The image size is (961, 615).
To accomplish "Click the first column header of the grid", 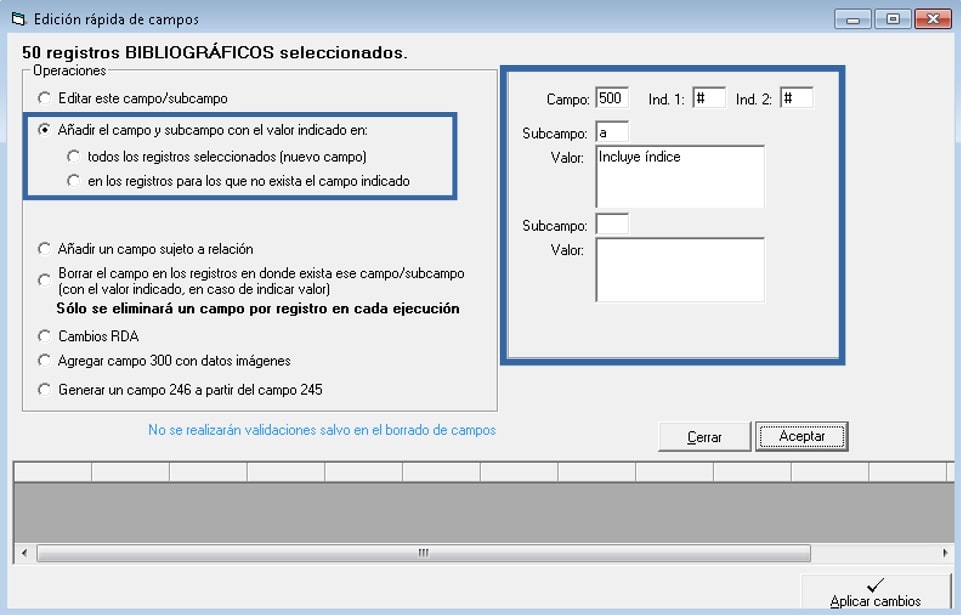I will click(53, 472).
